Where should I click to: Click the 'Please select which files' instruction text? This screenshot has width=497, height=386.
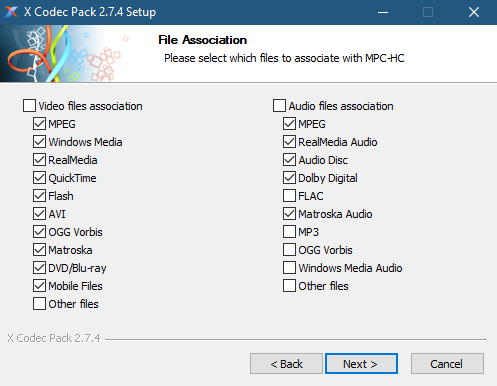pyautogui.click(x=284, y=58)
